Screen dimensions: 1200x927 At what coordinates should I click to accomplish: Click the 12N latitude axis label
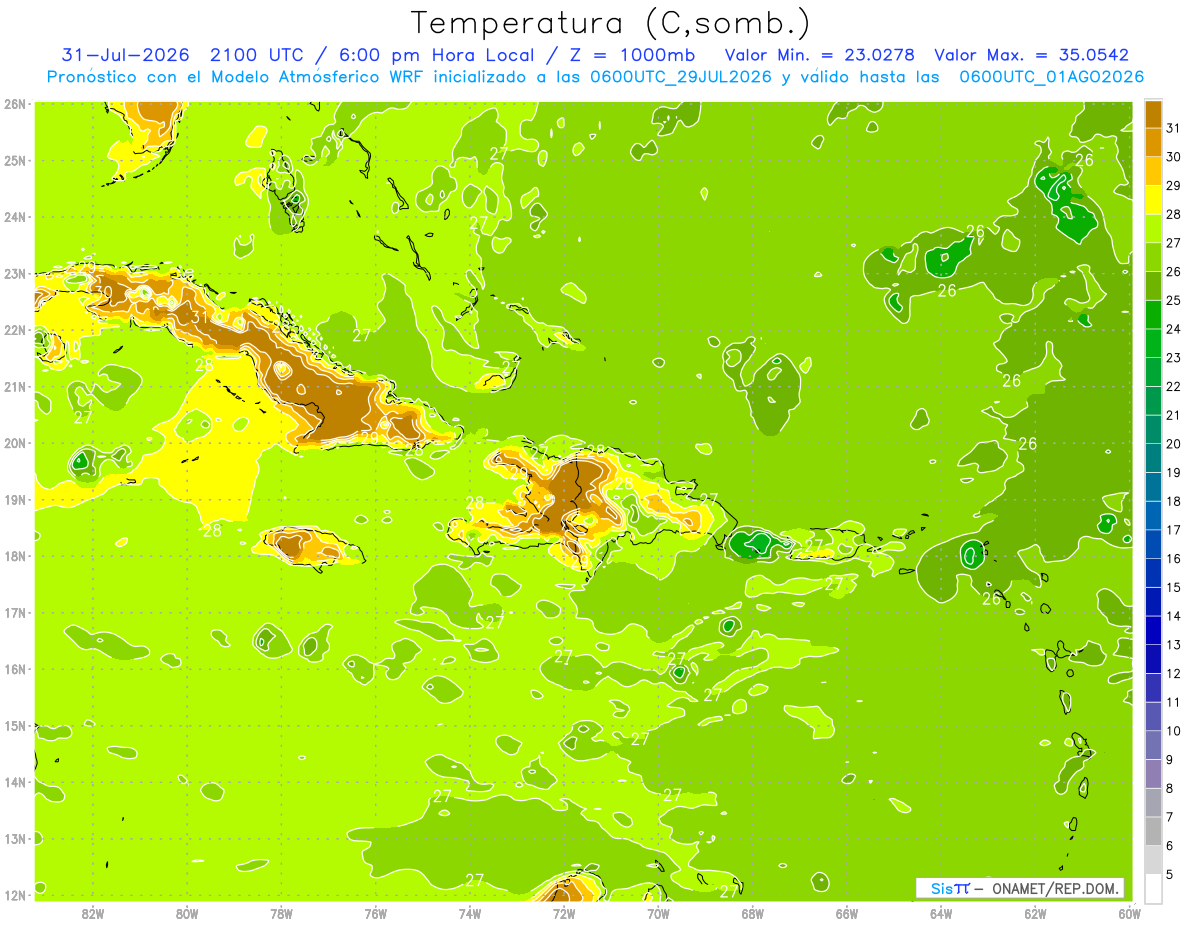(x=14, y=895)
